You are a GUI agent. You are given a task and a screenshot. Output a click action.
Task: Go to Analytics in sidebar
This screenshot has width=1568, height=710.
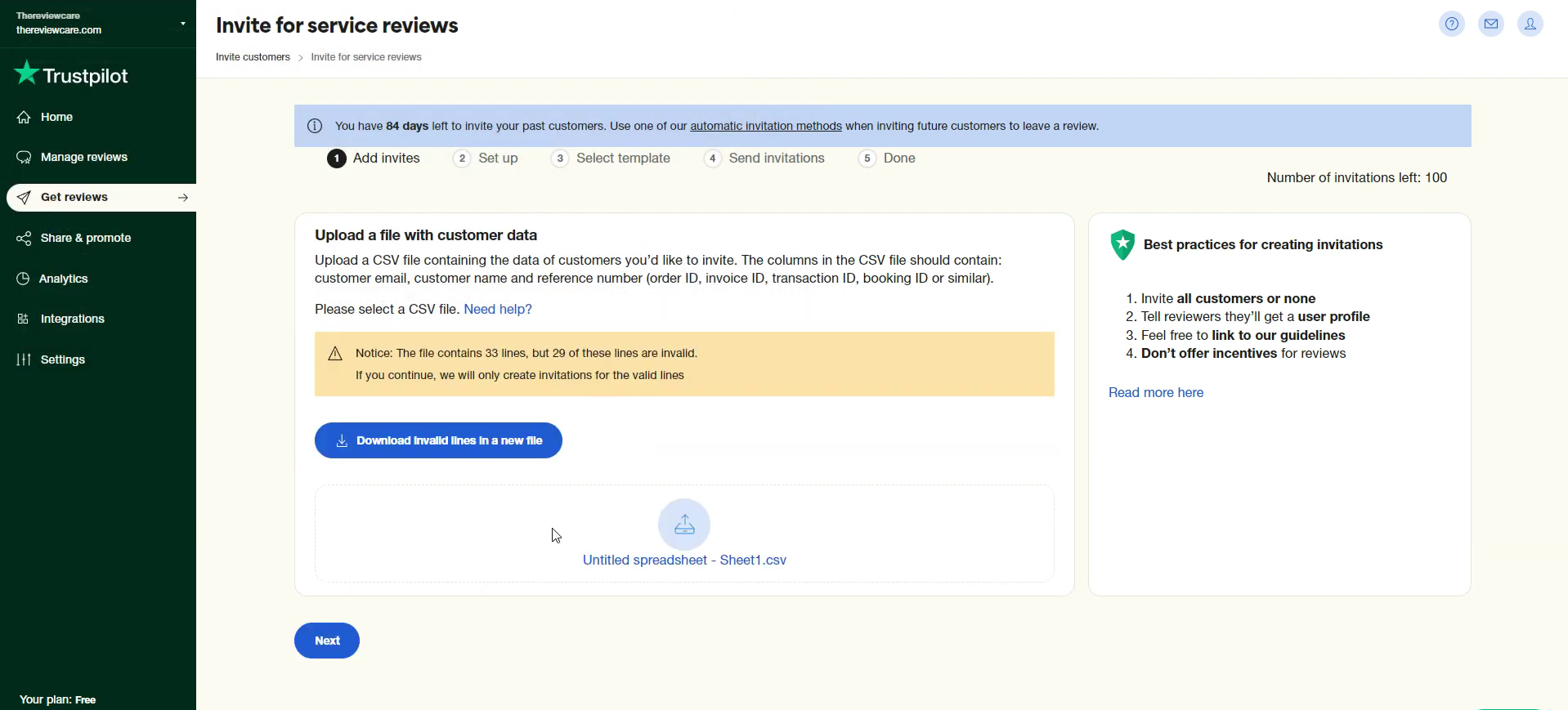point(64,279)
